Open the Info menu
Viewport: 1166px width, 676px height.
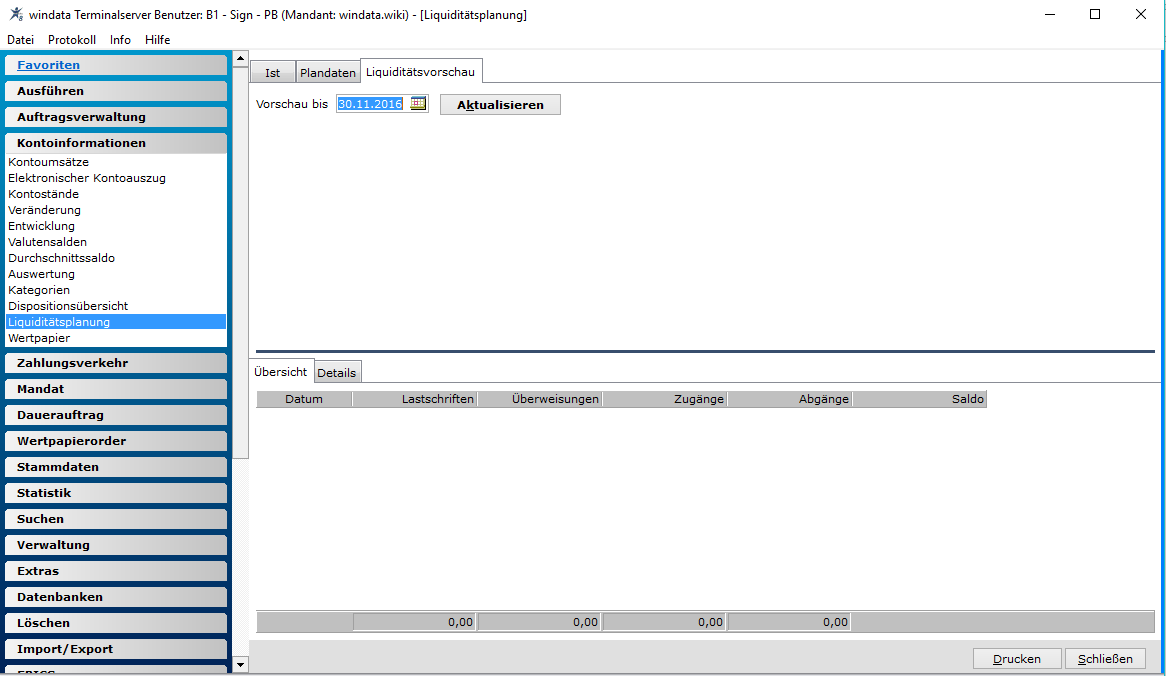[120, 40]
